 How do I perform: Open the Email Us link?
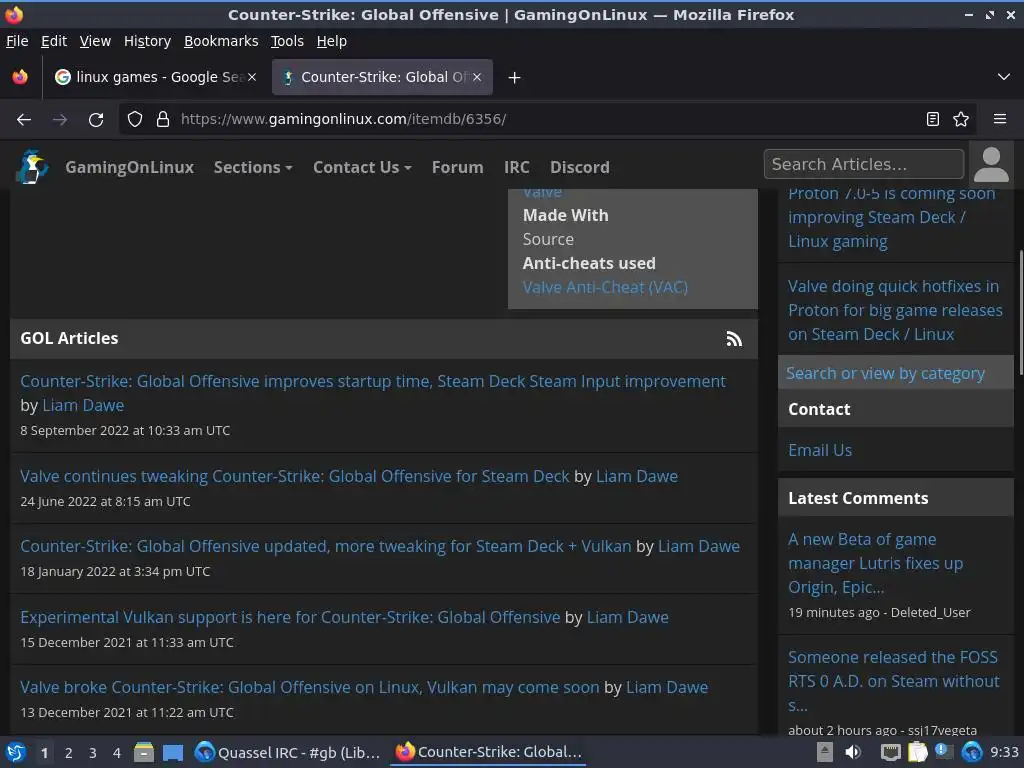[820, 450]
